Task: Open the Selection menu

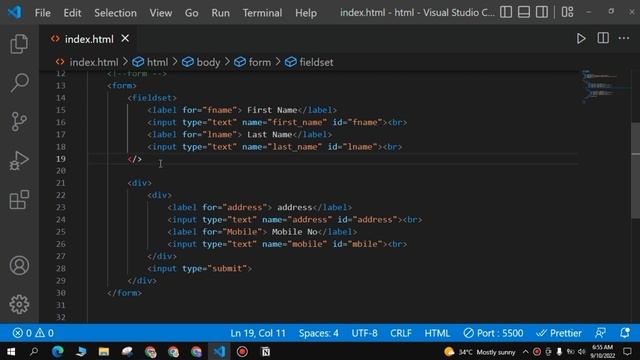Action: [x=116, y=13]
